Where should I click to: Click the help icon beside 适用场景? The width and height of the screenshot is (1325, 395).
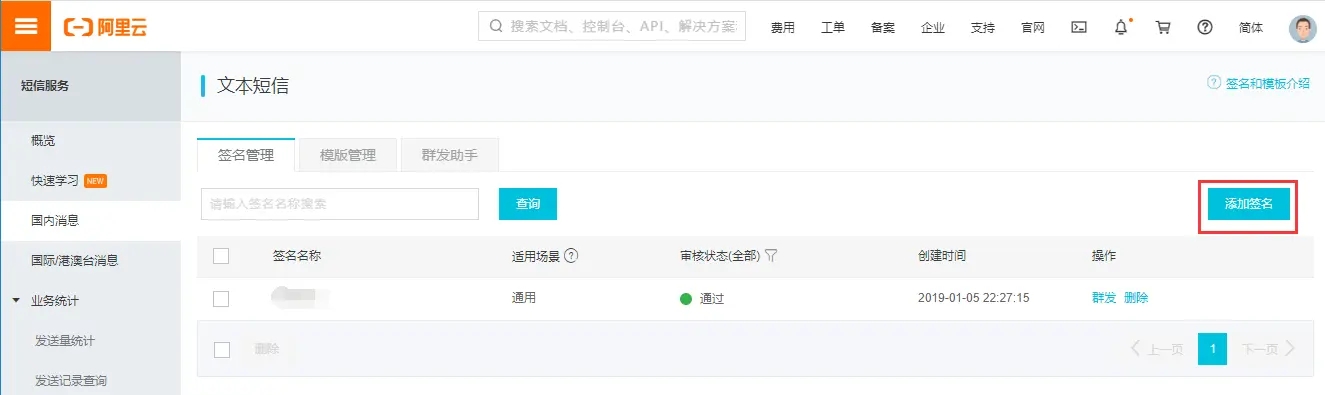pyautogui.click(x=571, y=256)
